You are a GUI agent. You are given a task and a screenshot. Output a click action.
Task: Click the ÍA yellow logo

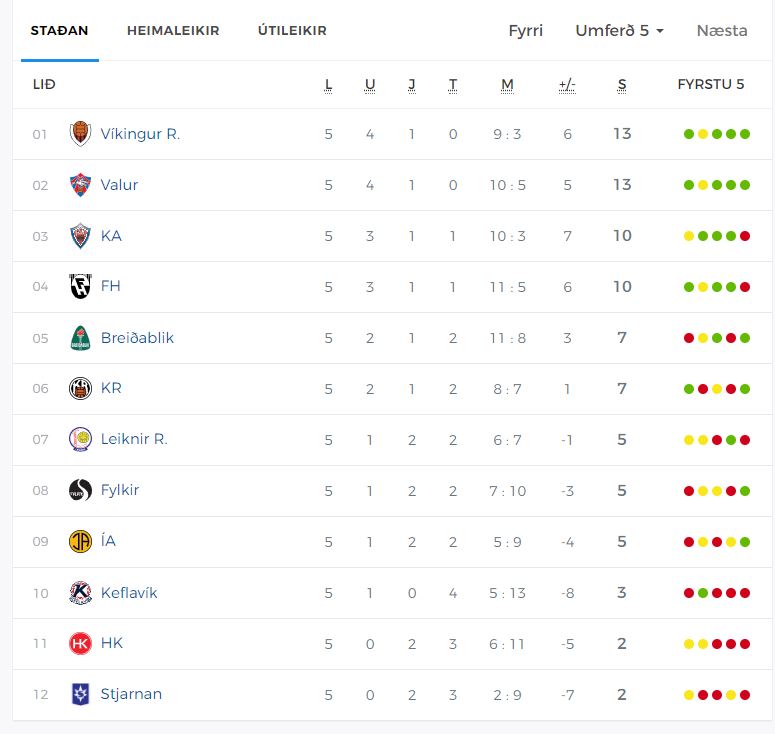pyautogui.click(x=80, y=542)
